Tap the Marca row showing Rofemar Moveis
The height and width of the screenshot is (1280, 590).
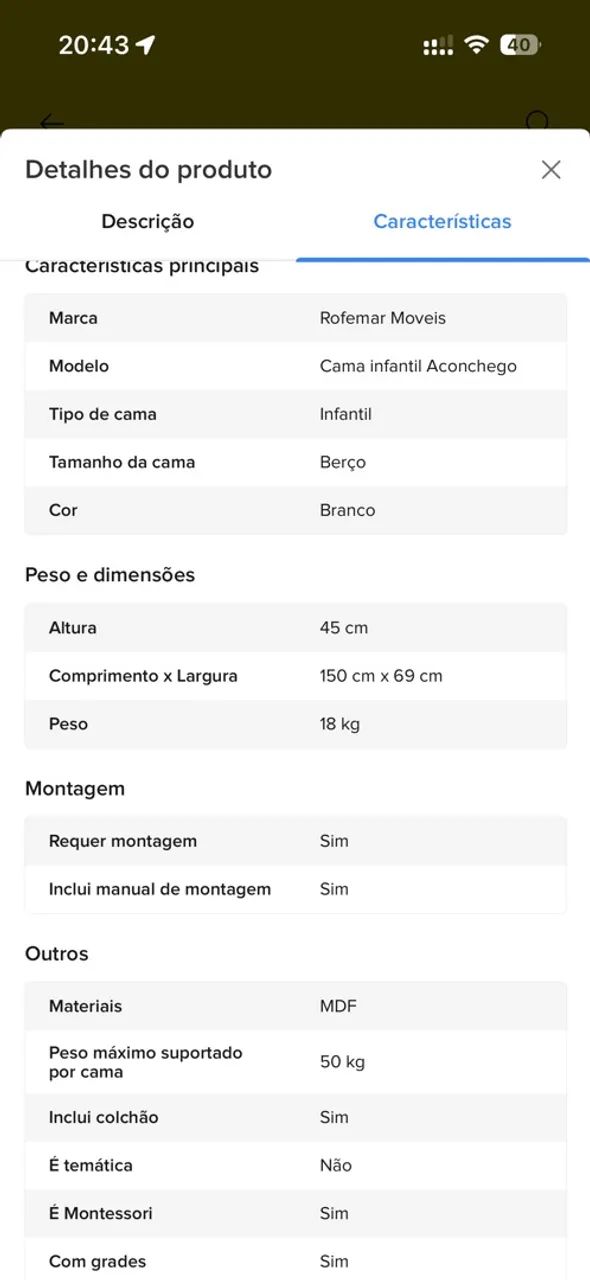[x=296, y=318]
